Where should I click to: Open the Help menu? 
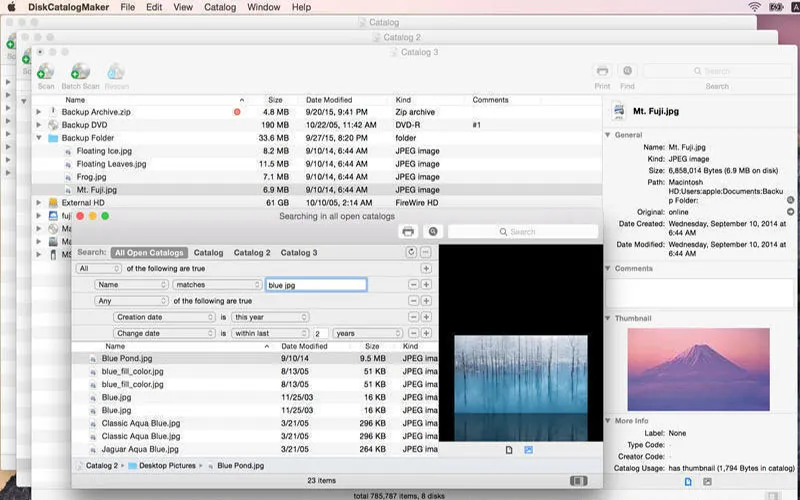pyautogui.click(x=301, y=7)
